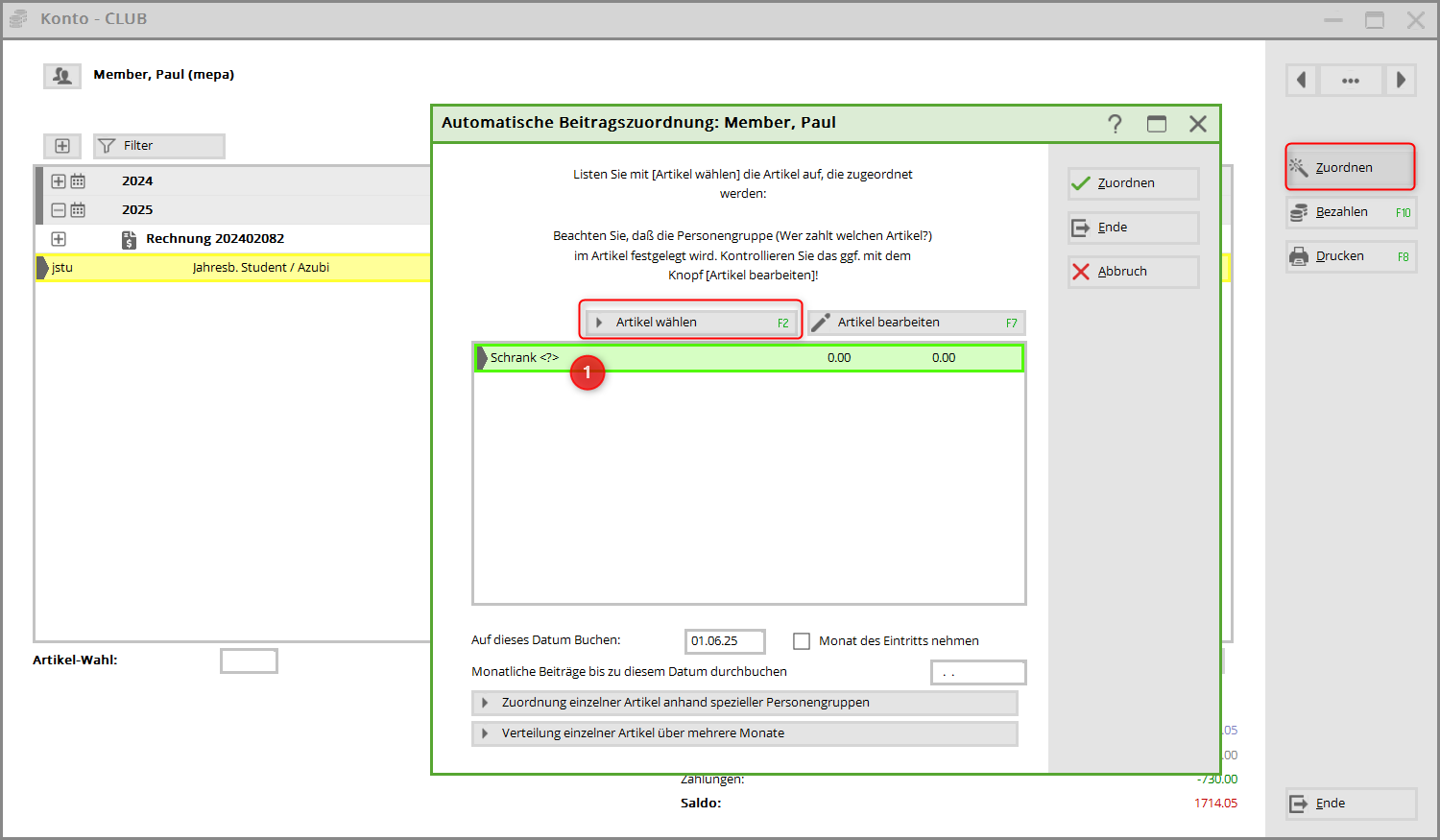Go to previous record with left arrow

click(1301, 81)
